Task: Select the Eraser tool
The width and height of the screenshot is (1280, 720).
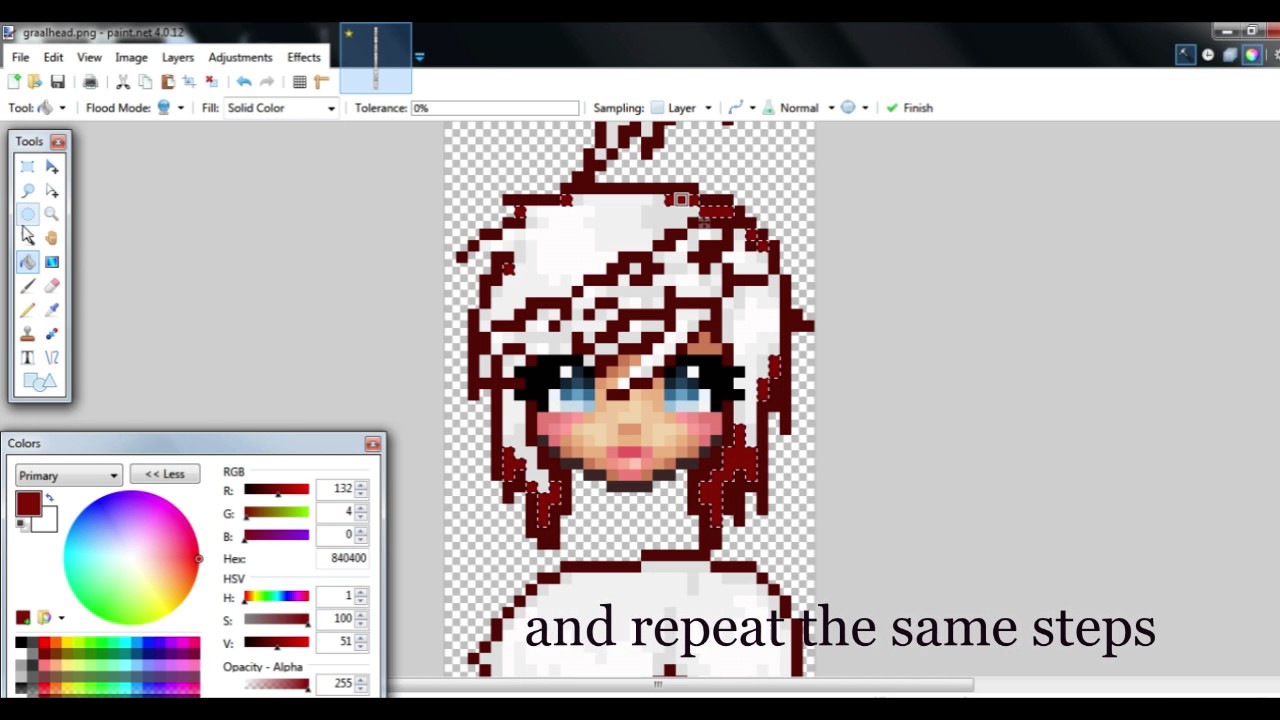Action: tap(52, 286)
